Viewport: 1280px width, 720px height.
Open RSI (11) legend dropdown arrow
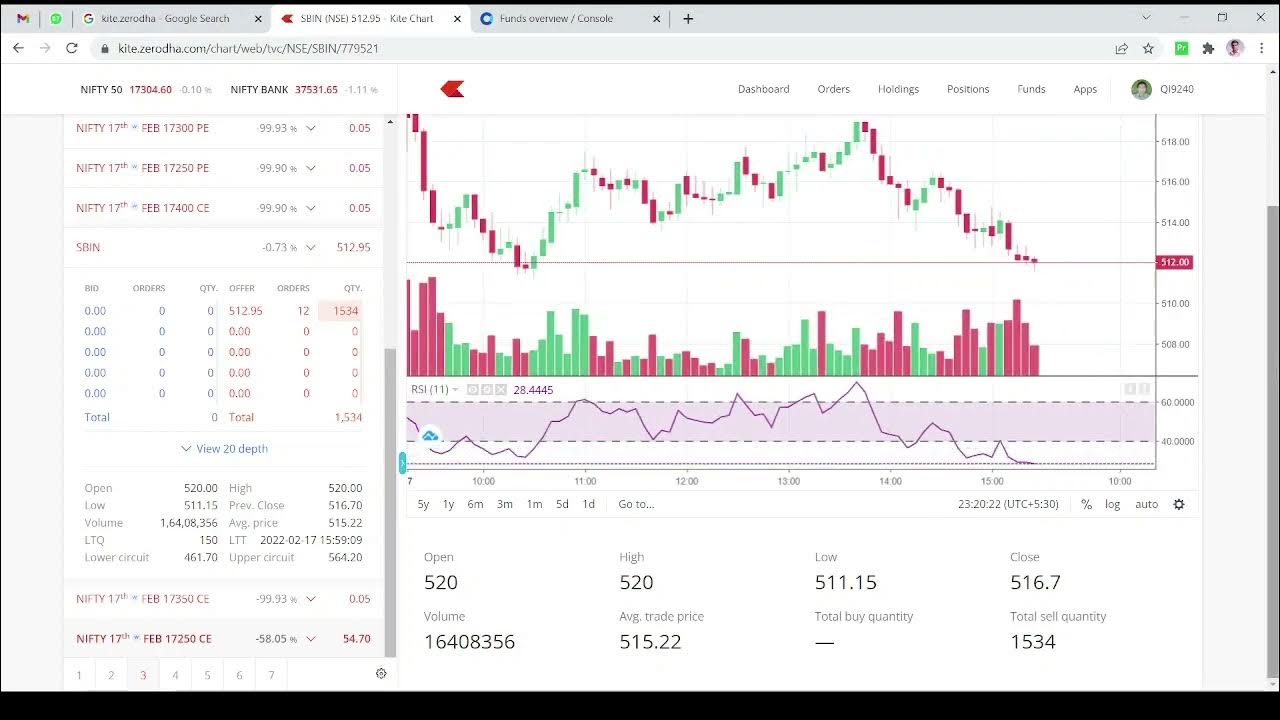click(455, 390)
